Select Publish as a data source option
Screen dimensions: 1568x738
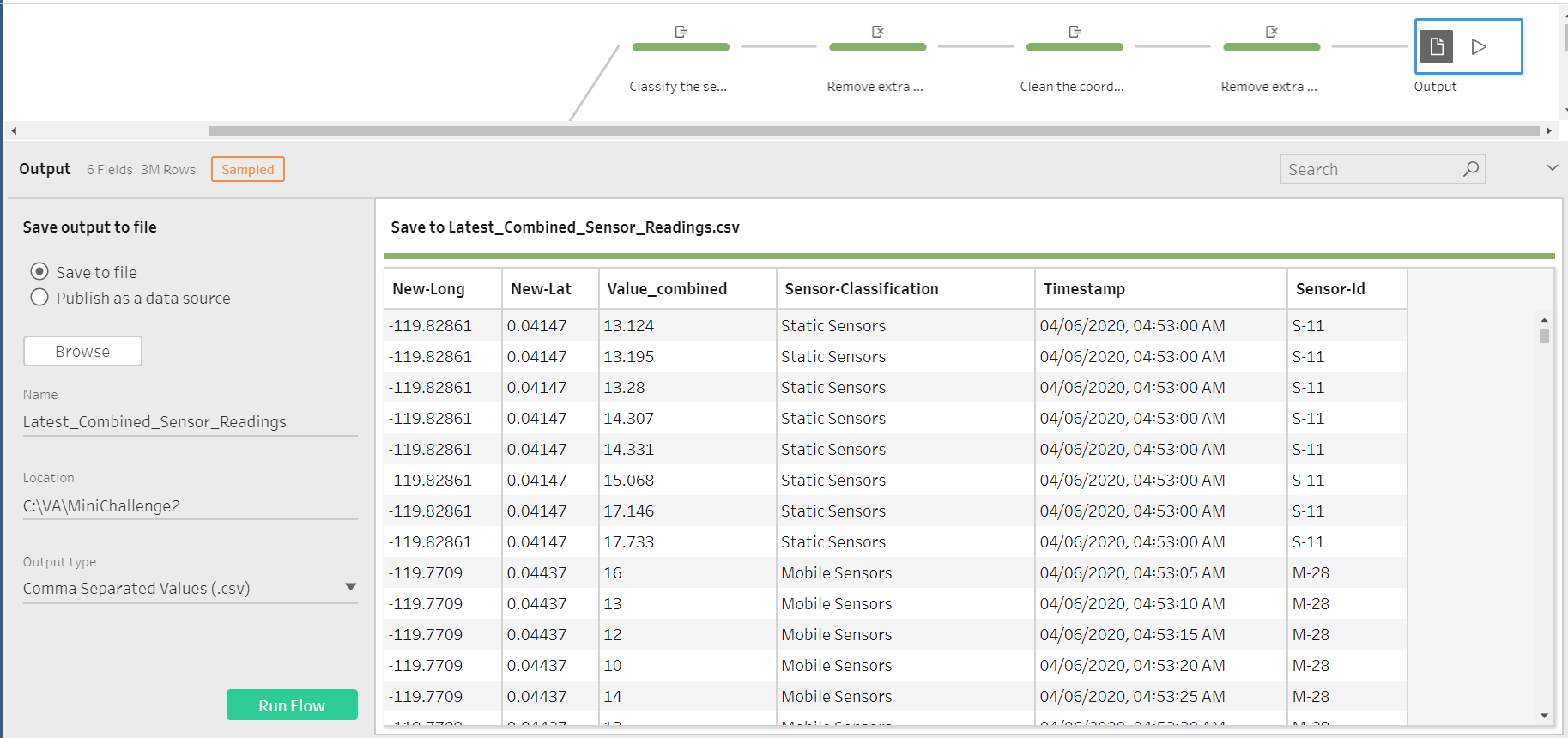(x=39, y=297)
